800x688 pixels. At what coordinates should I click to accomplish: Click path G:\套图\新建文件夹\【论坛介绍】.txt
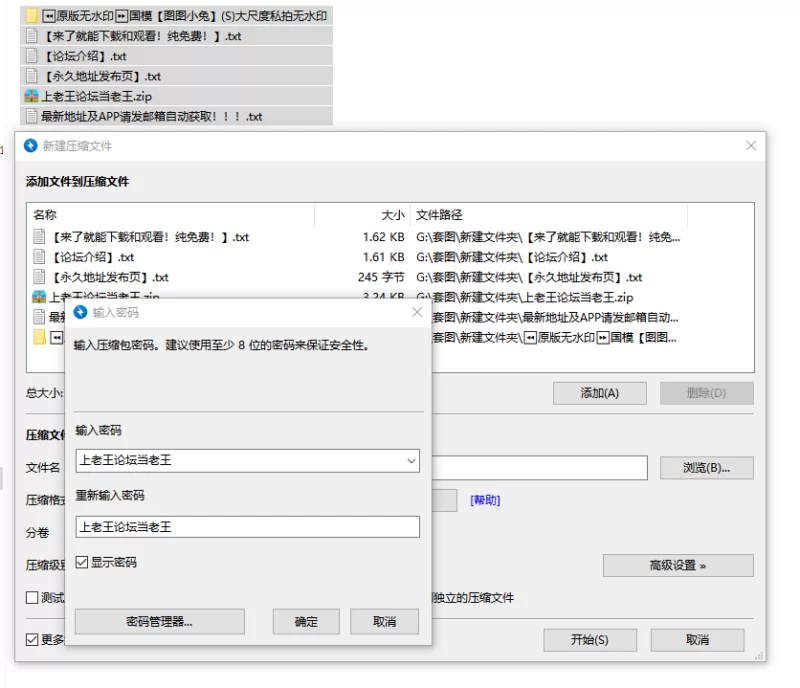click(512, 257)
